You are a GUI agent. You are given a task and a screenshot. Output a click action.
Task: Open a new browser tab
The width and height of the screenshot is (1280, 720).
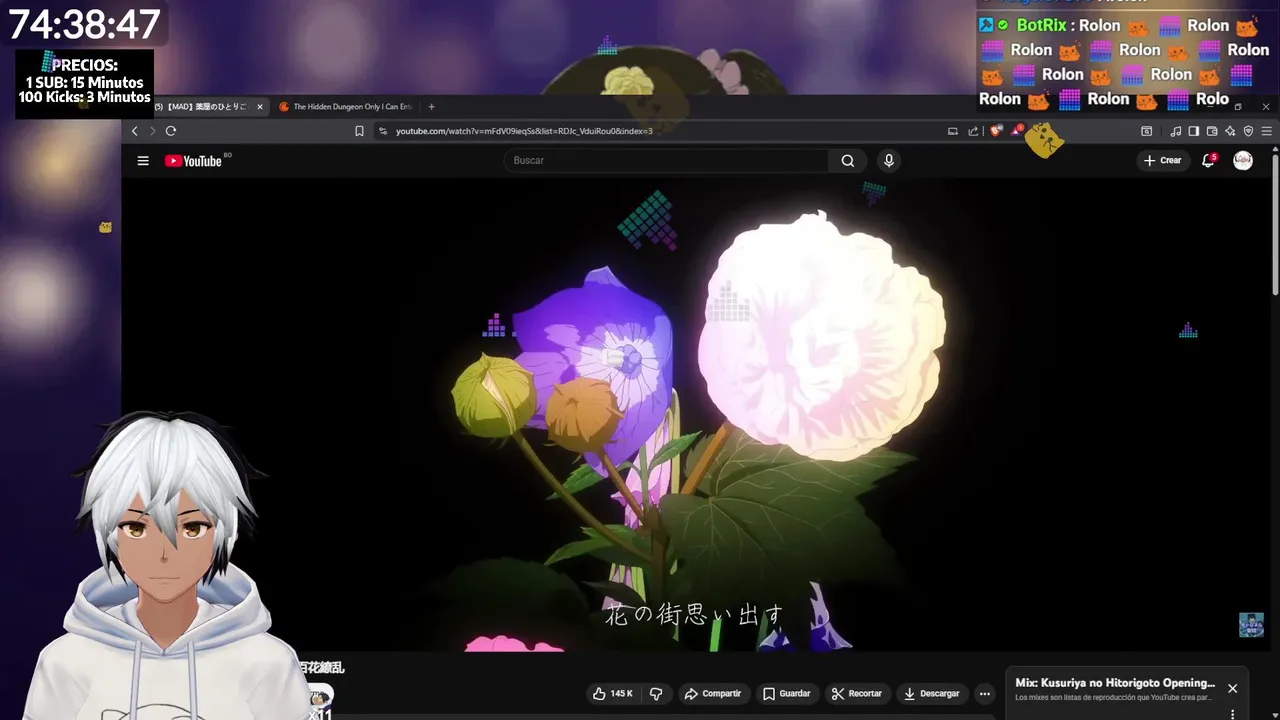coord(431,107)
